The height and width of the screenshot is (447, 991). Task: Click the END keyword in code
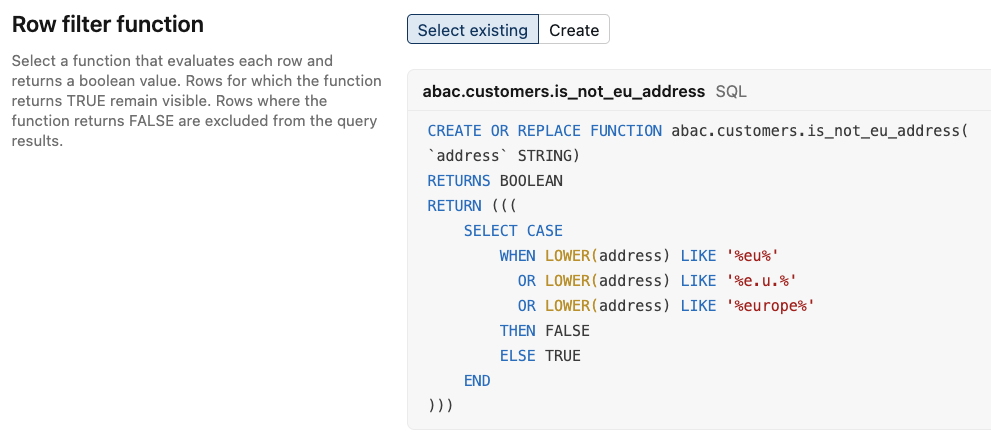click(477, 381)
